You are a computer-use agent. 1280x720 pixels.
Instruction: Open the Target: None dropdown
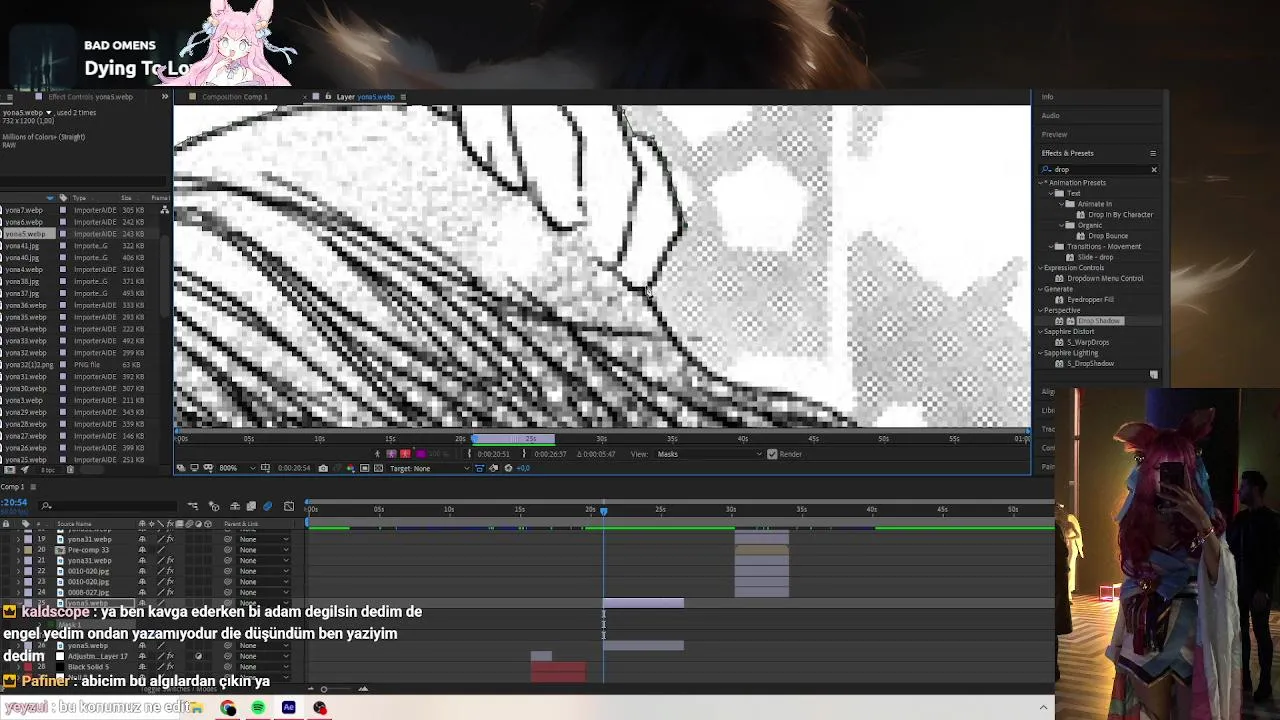point(430,468)
